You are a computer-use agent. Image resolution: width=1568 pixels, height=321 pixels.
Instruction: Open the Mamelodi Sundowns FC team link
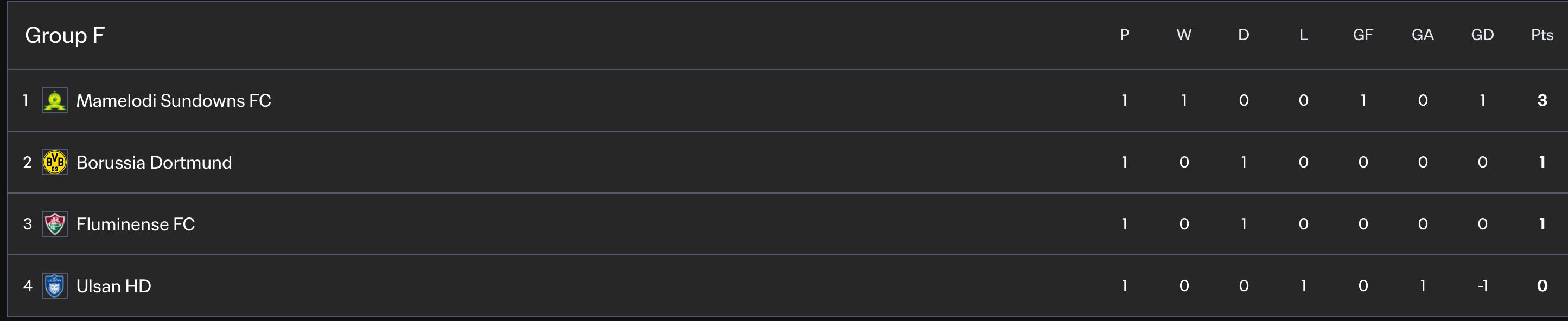tap(174, 100)
